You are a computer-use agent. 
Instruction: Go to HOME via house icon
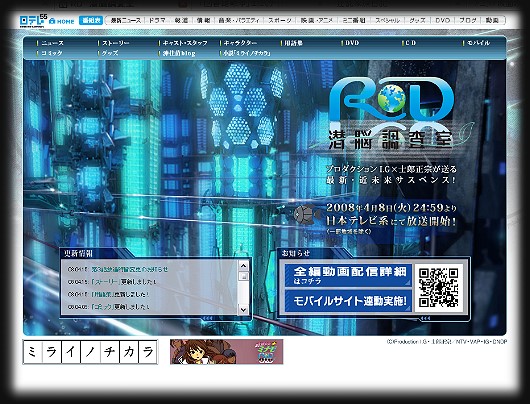(x=62, y=21)
